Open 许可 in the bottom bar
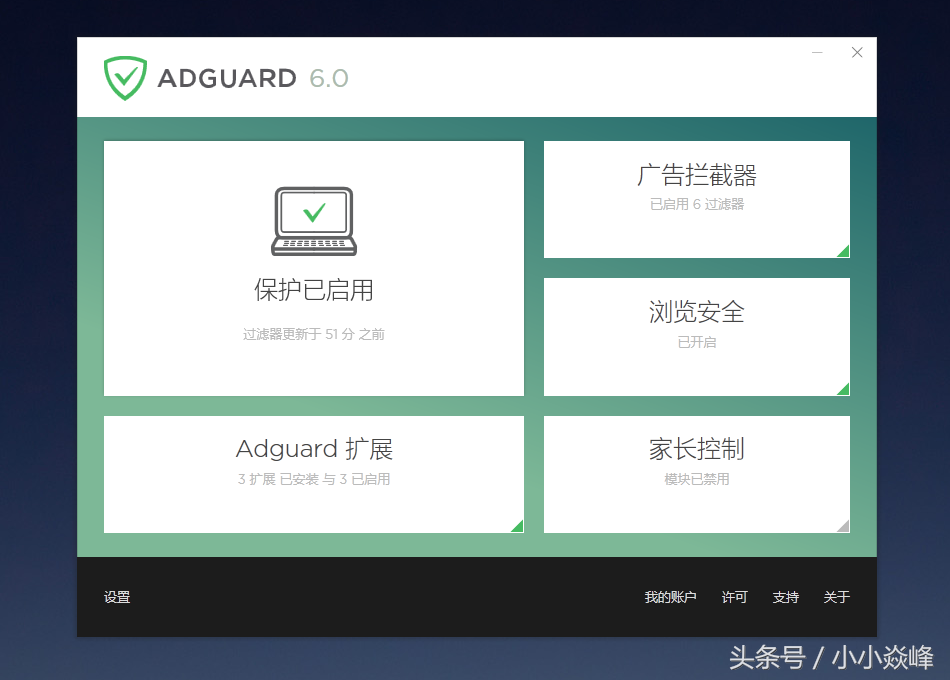 [x=734, y=597]
